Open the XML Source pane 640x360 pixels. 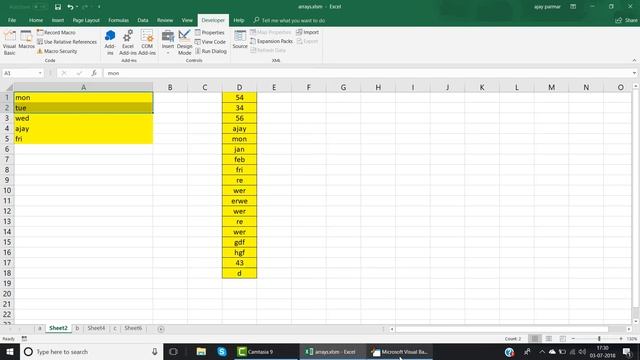click(240, 40)
